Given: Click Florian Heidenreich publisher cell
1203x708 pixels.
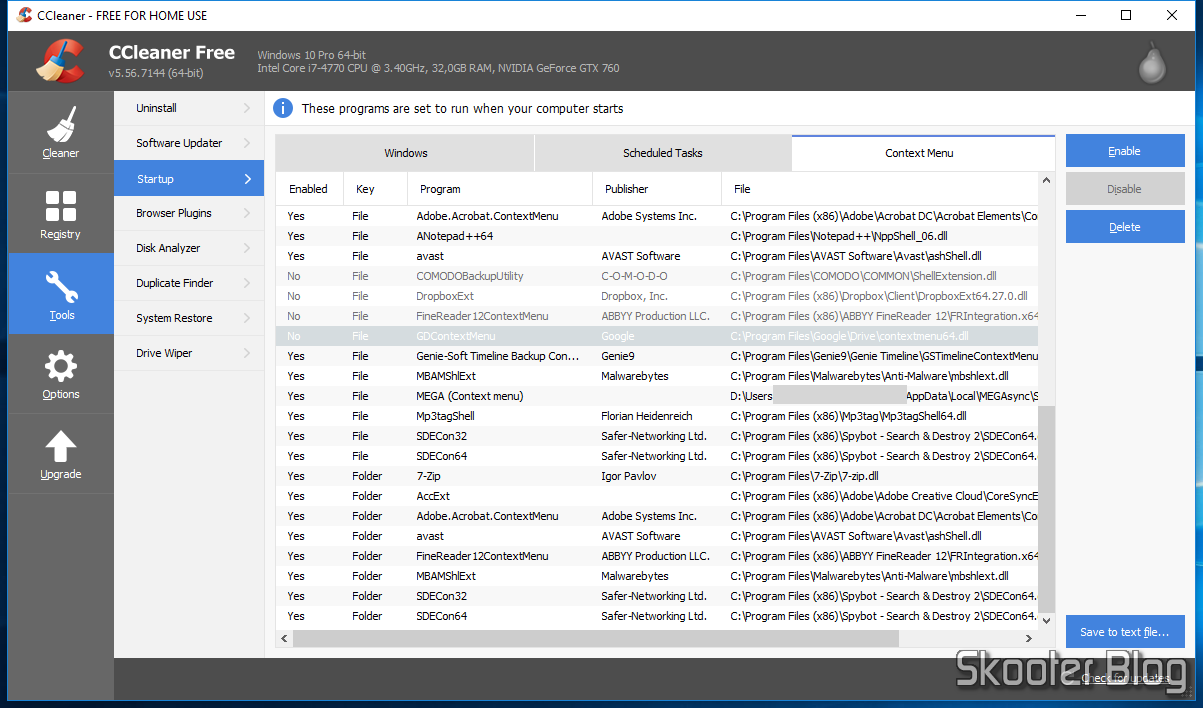Looking at the screenshot, I should tap(647, 416).
